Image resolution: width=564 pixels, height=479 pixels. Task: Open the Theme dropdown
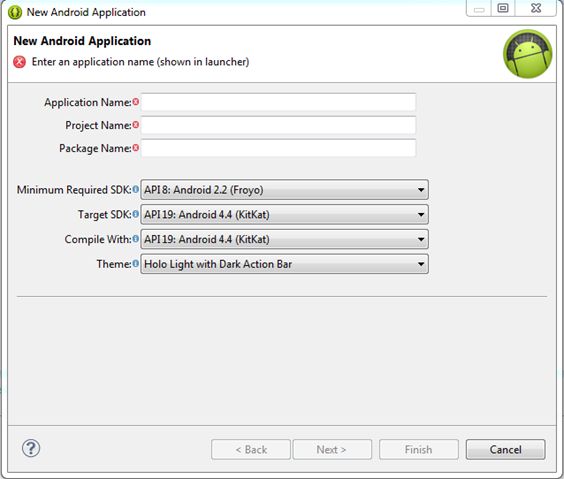tap(284, 264)
